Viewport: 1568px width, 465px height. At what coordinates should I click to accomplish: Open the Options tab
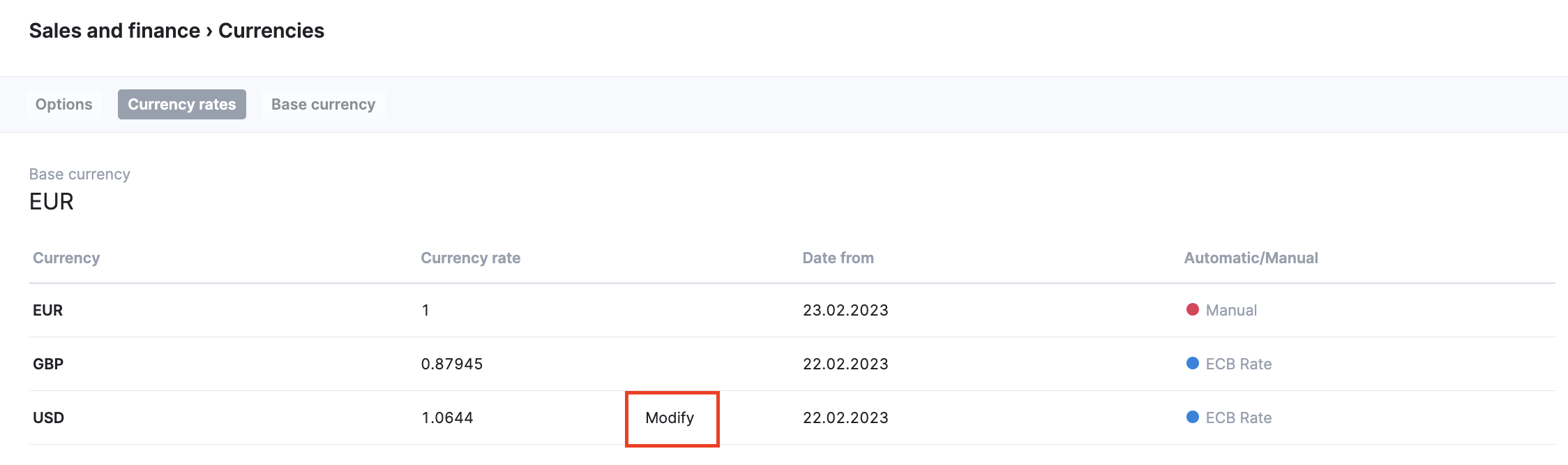point(63,104)
